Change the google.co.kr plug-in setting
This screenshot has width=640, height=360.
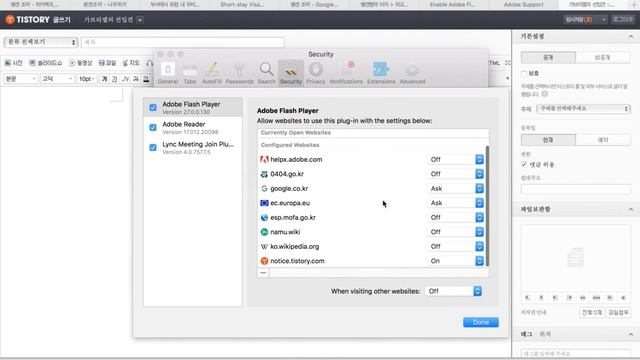tap(456, 189)
